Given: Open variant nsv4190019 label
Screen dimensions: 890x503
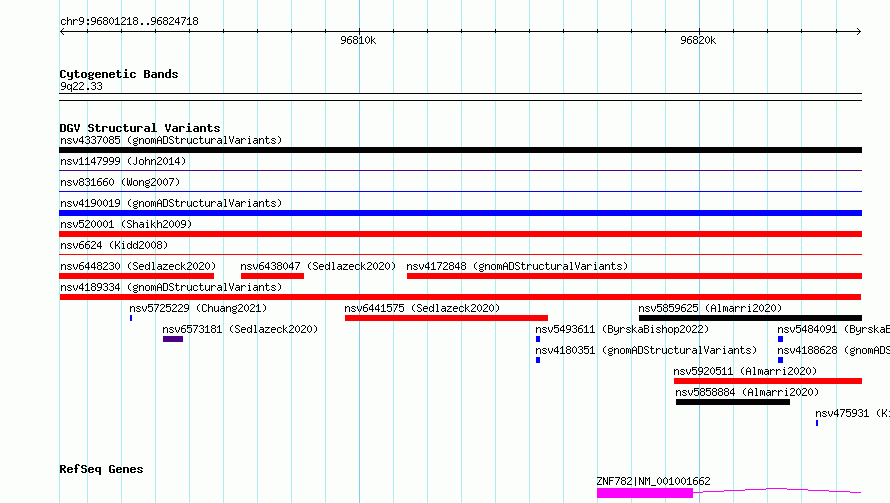Looking at the screenshot, I should 171,203.
